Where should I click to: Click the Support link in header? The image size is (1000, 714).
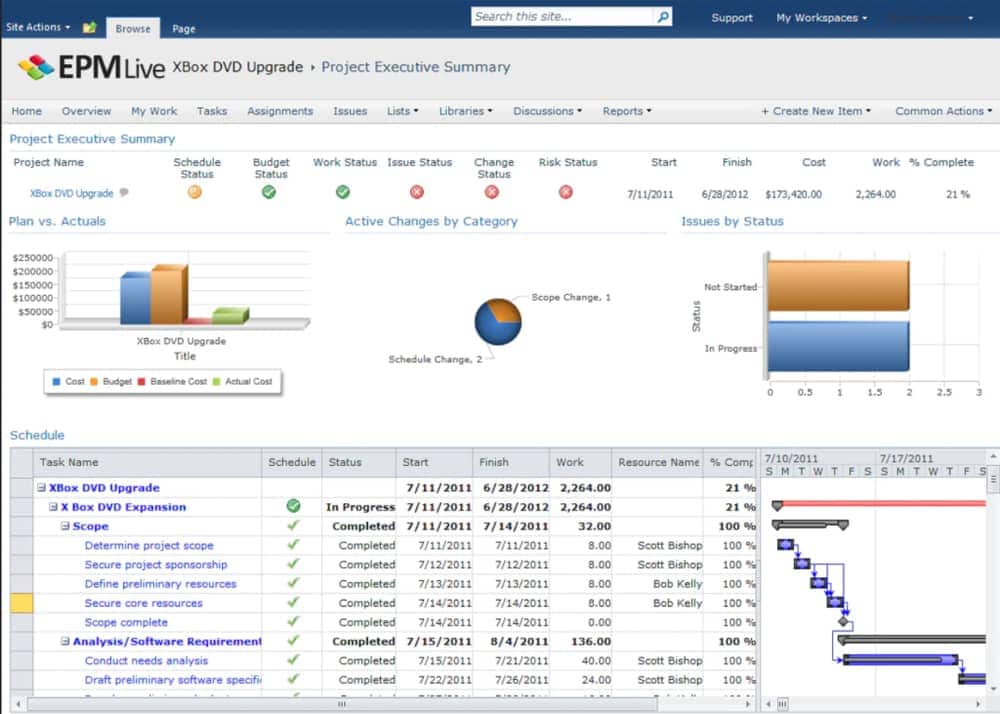tap(732, 18)
